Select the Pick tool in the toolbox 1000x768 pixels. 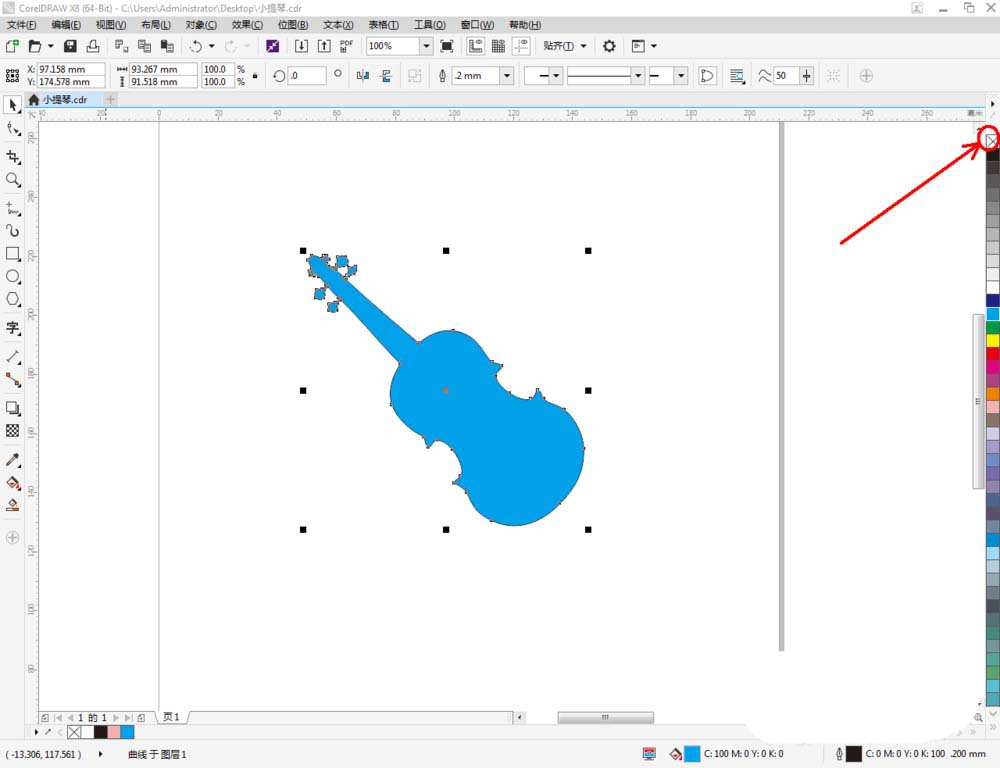click(x=12, y=105)
